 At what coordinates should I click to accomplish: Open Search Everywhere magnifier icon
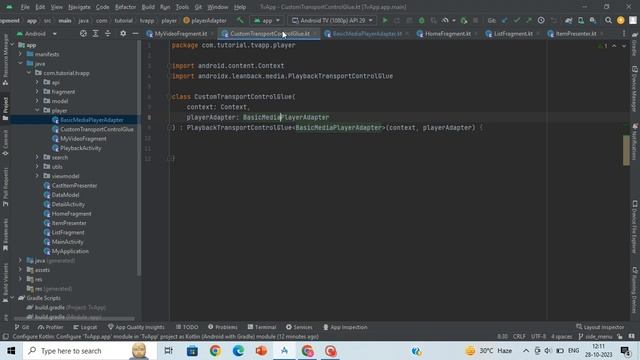click(608, 20)
